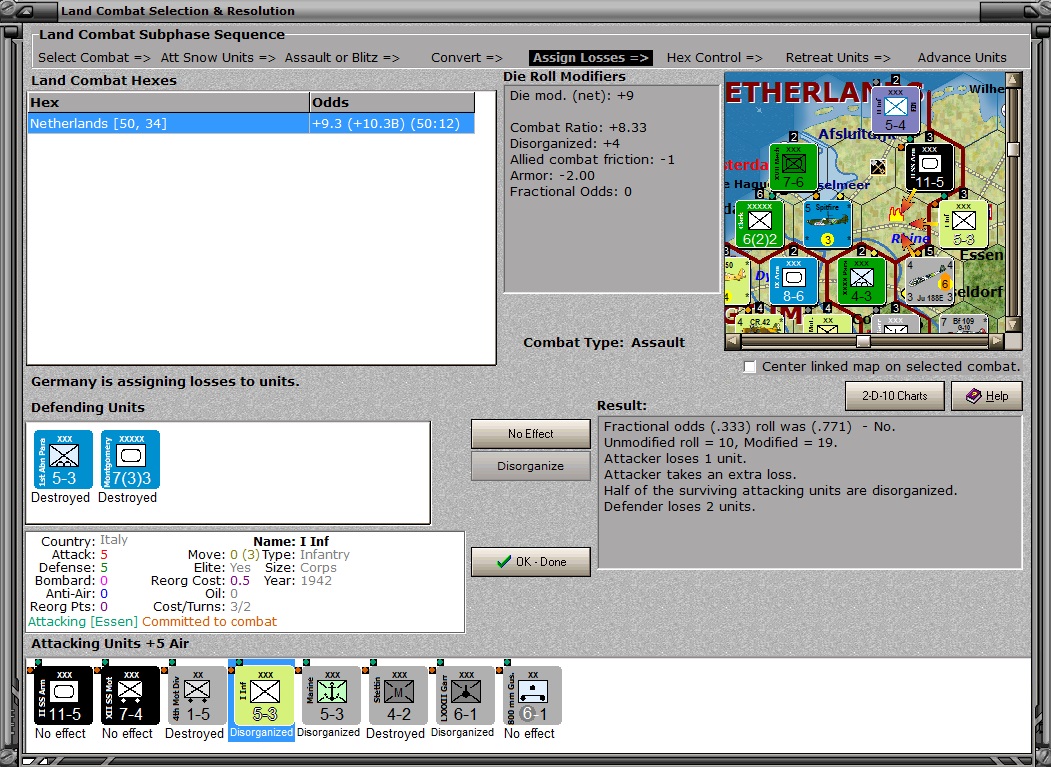Click the 6(2)2 green HQ unit on map
Image resolution: width=1051 pixels, height=767 pixels.
759,224
